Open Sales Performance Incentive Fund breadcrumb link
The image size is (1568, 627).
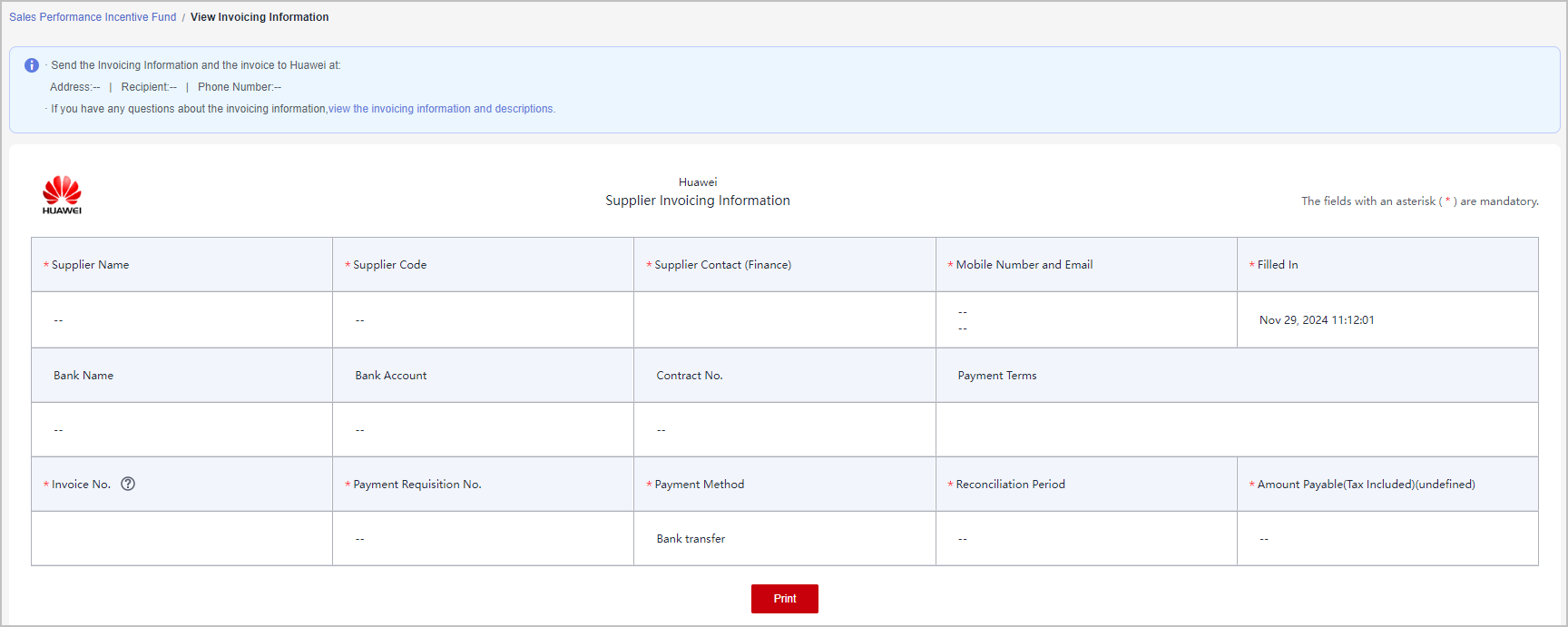point(93,17)
